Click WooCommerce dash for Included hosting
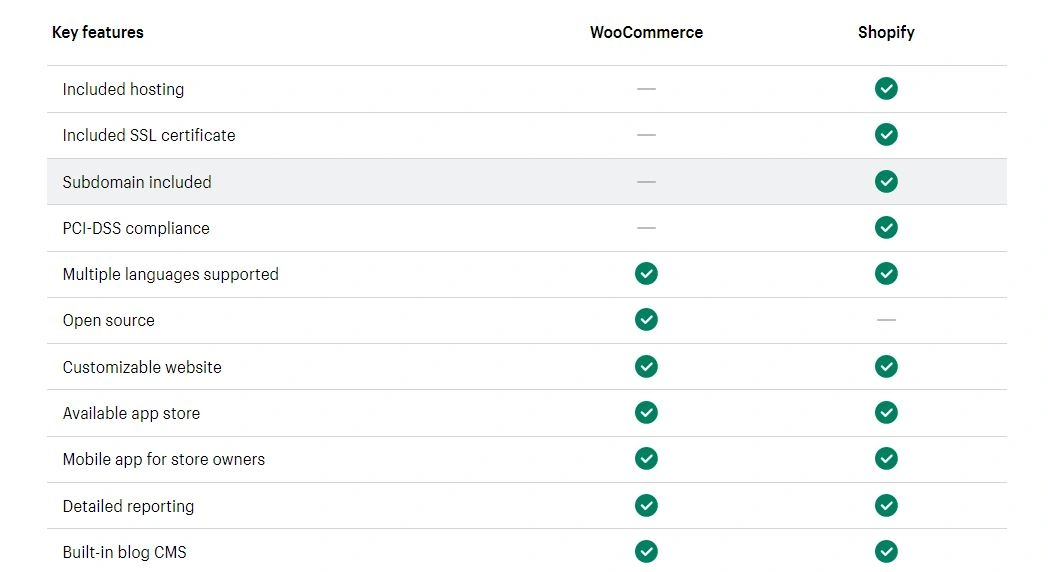This screenshot has width=1048, height=572. point(646,89)
